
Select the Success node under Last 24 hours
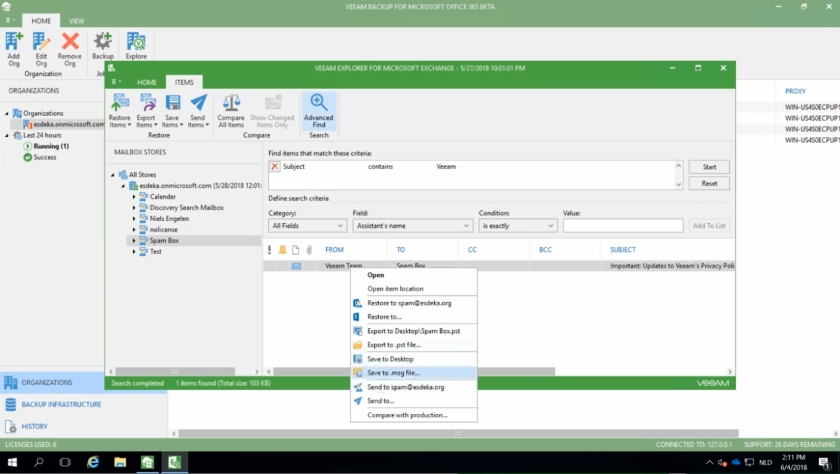point(44,157)
